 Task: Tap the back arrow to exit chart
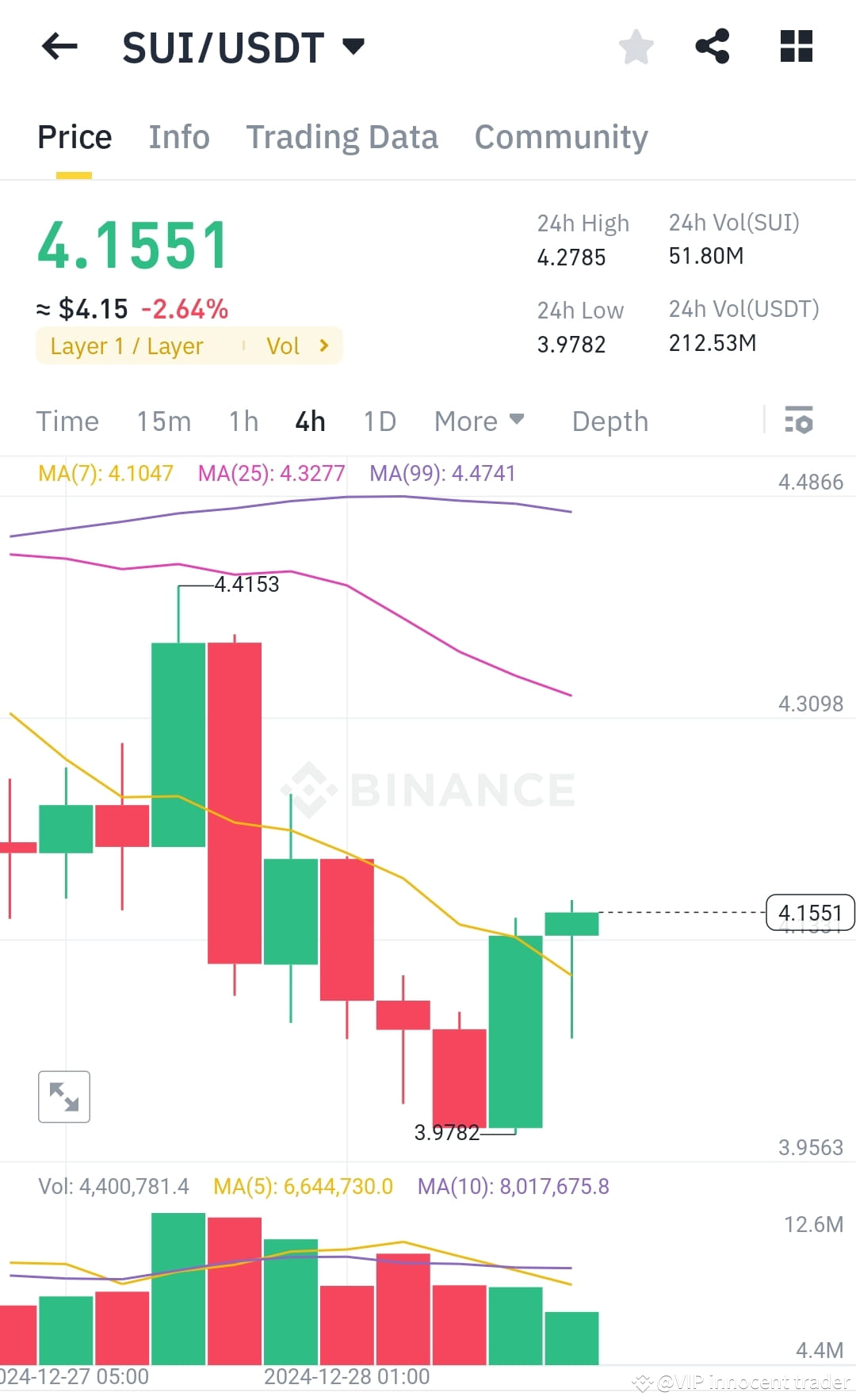click(59, 47)
